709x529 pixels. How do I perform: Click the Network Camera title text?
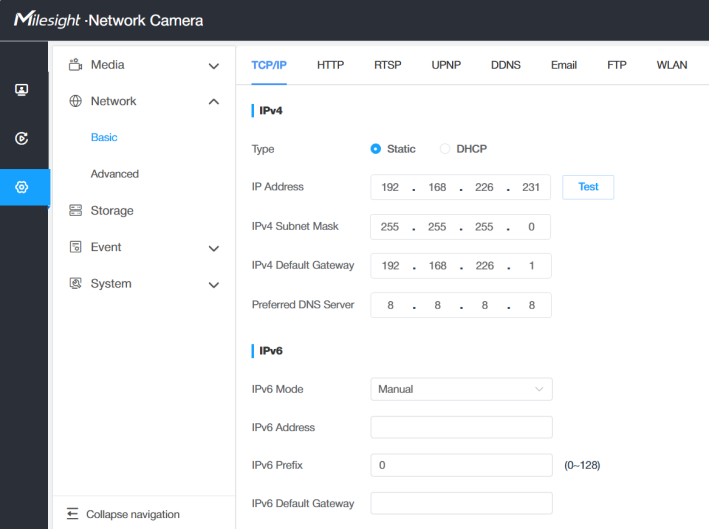146,20
